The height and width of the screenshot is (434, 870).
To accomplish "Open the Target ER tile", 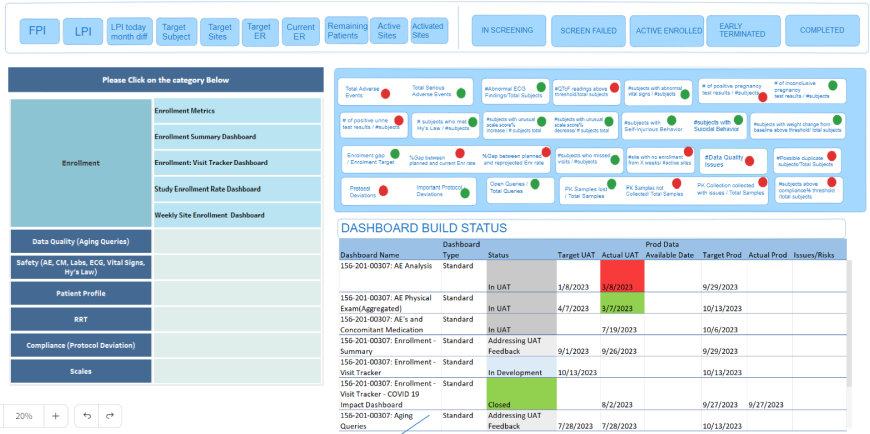I will click(260, 32).
